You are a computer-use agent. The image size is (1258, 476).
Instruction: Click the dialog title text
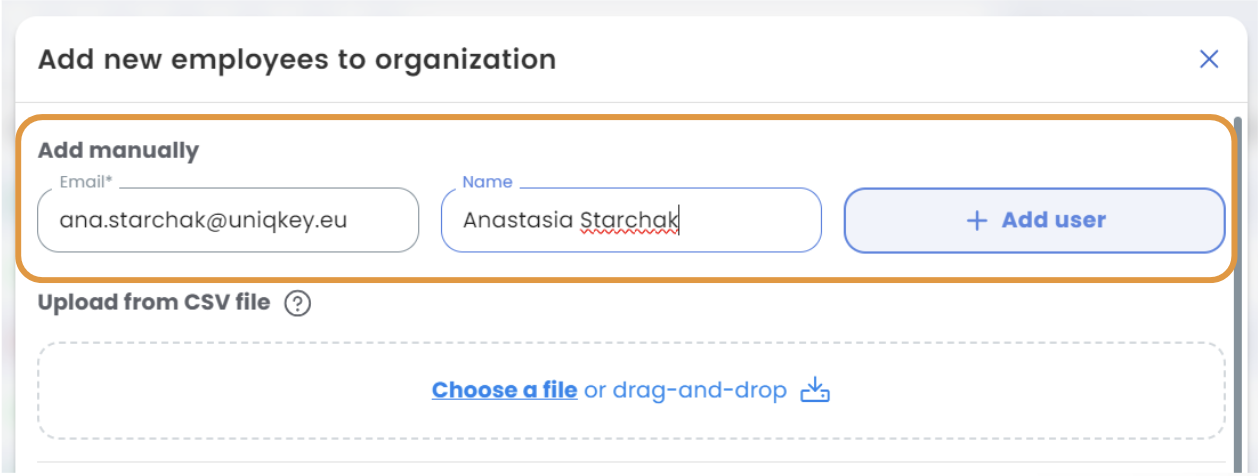click(x=297, y=59)
